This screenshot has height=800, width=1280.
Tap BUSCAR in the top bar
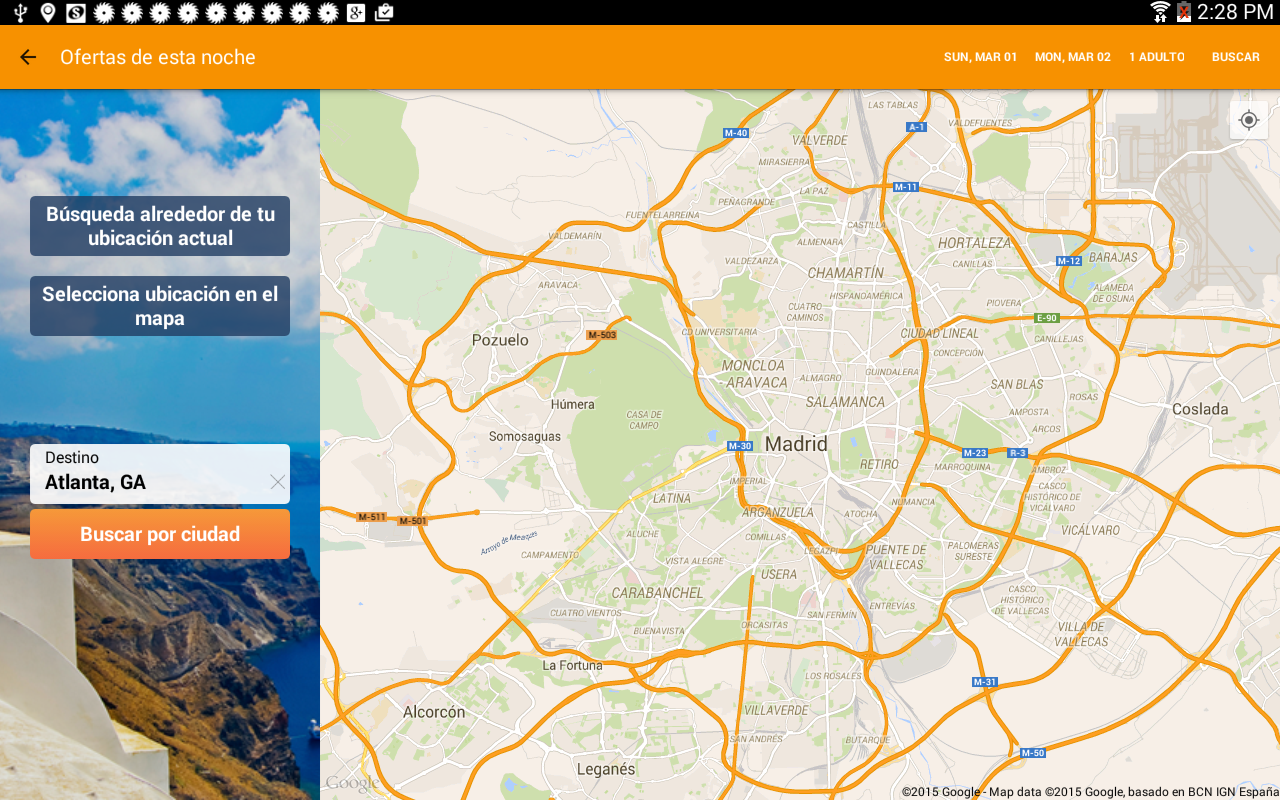point(1236,57)
